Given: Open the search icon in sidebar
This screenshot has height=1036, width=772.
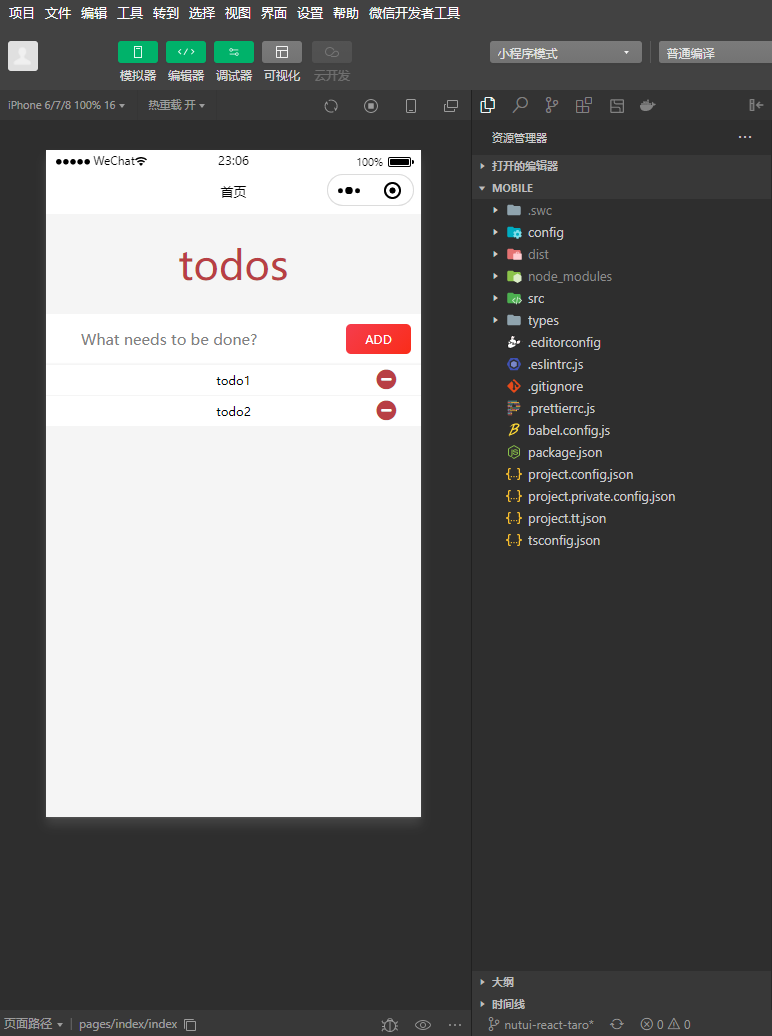Looking at the screenshot, I should pyautogui.click(x=520, y=105).
